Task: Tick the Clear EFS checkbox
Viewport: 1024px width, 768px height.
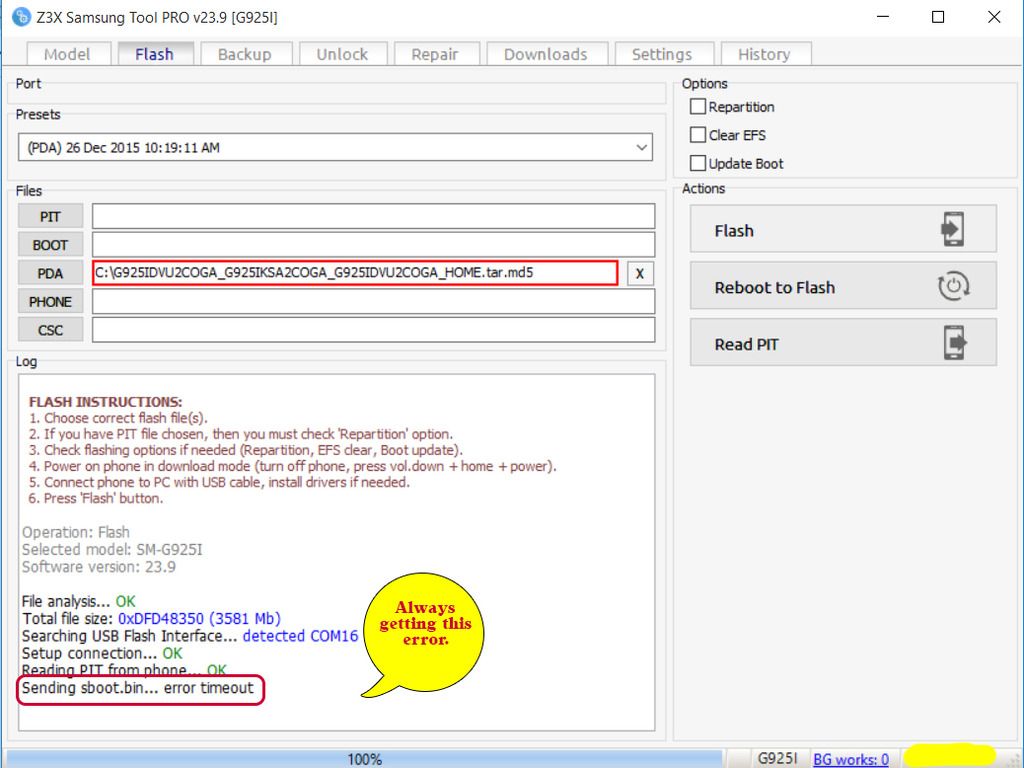Action: point(698,135)
